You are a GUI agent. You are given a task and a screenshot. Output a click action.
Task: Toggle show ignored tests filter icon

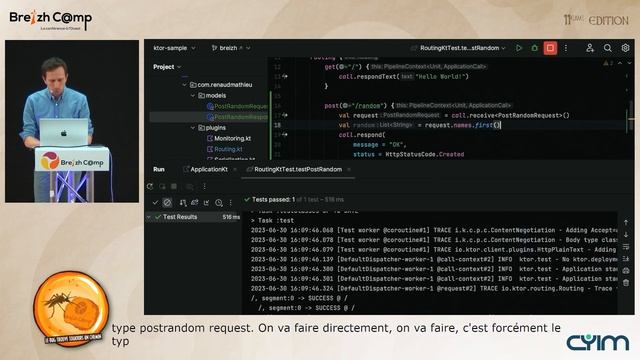pos(167,202)
